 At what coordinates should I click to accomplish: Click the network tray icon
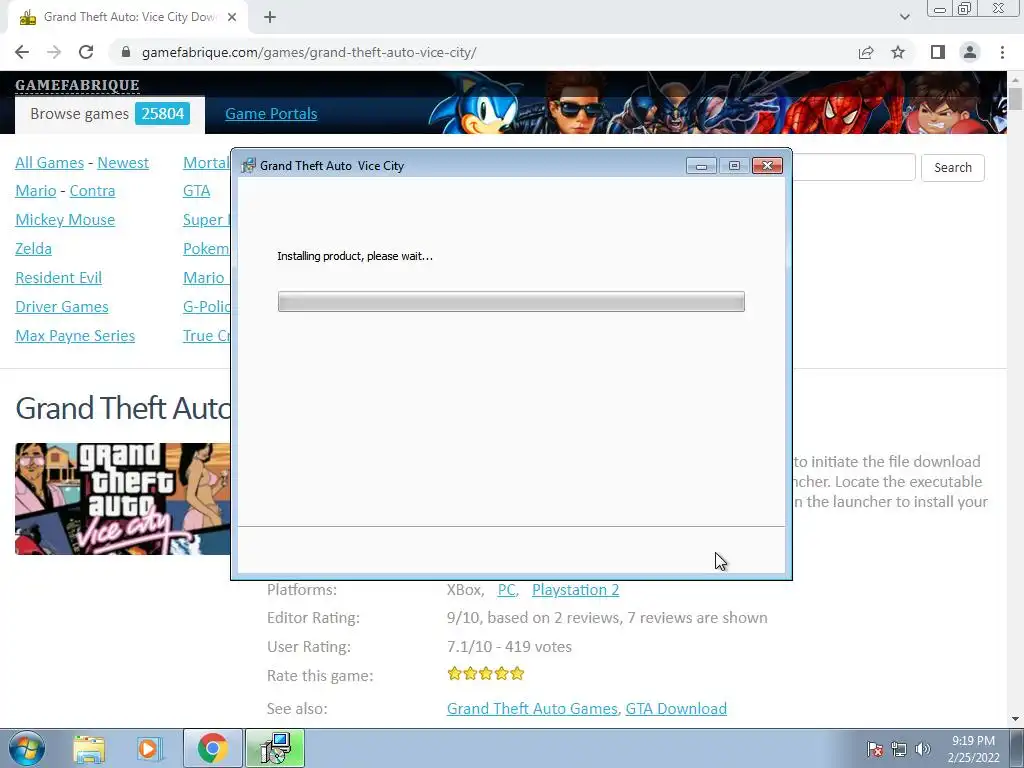pos(899,749)
